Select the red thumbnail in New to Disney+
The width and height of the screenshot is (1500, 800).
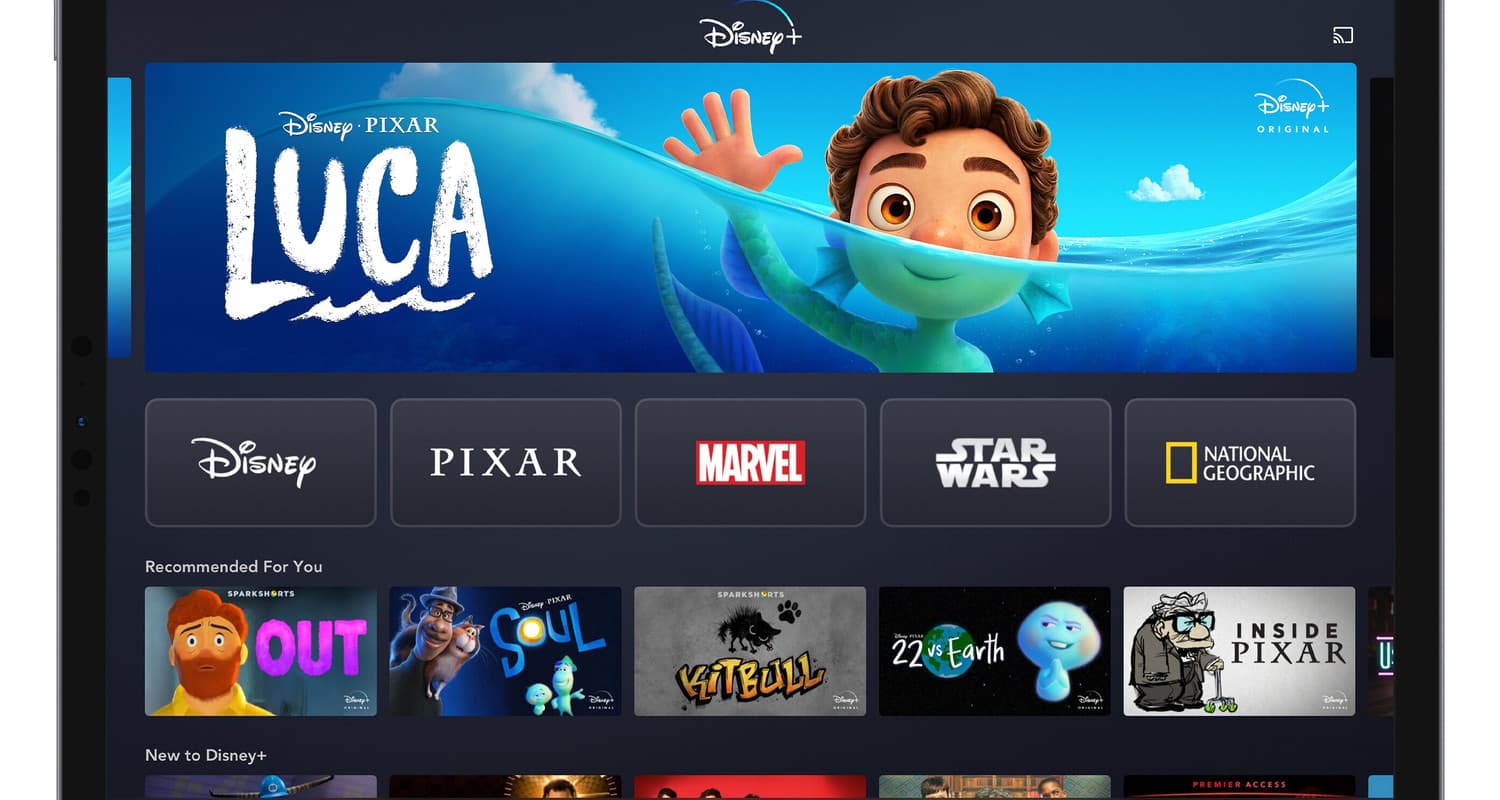[751, 788]
